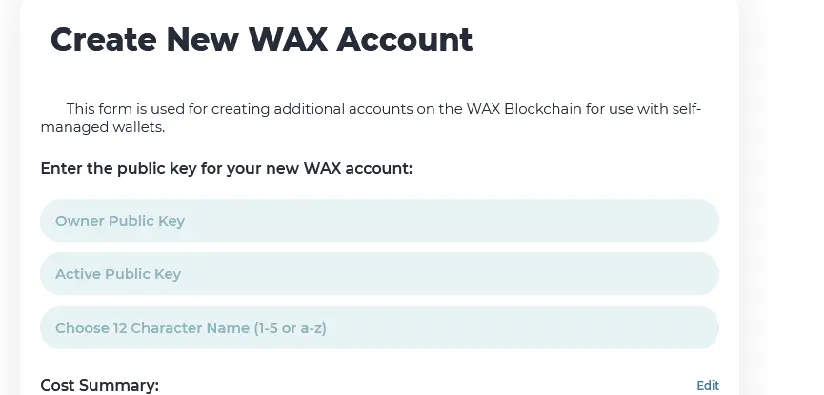824x395 pixels.
Task: Click 'managed wallets' in the description
Action: (x=102, y=127)
